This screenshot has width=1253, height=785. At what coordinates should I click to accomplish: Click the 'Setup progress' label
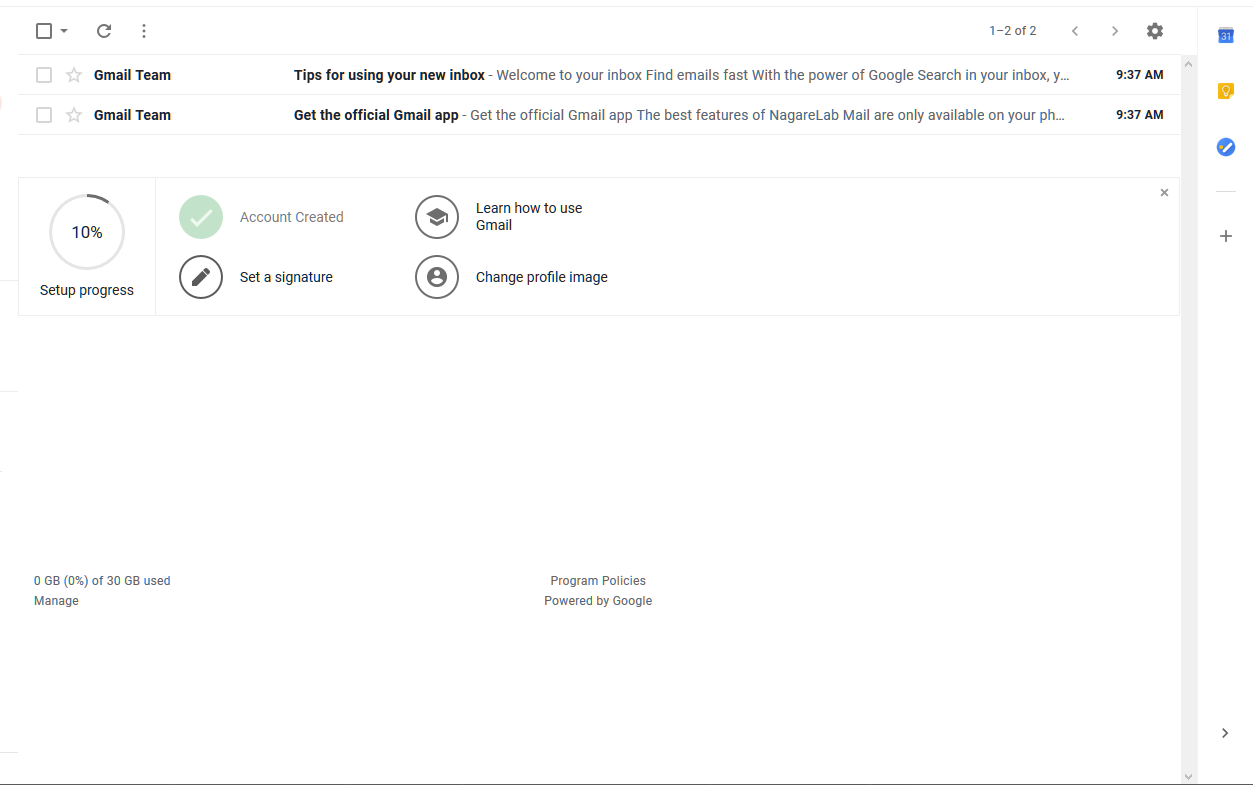point(87,290)
